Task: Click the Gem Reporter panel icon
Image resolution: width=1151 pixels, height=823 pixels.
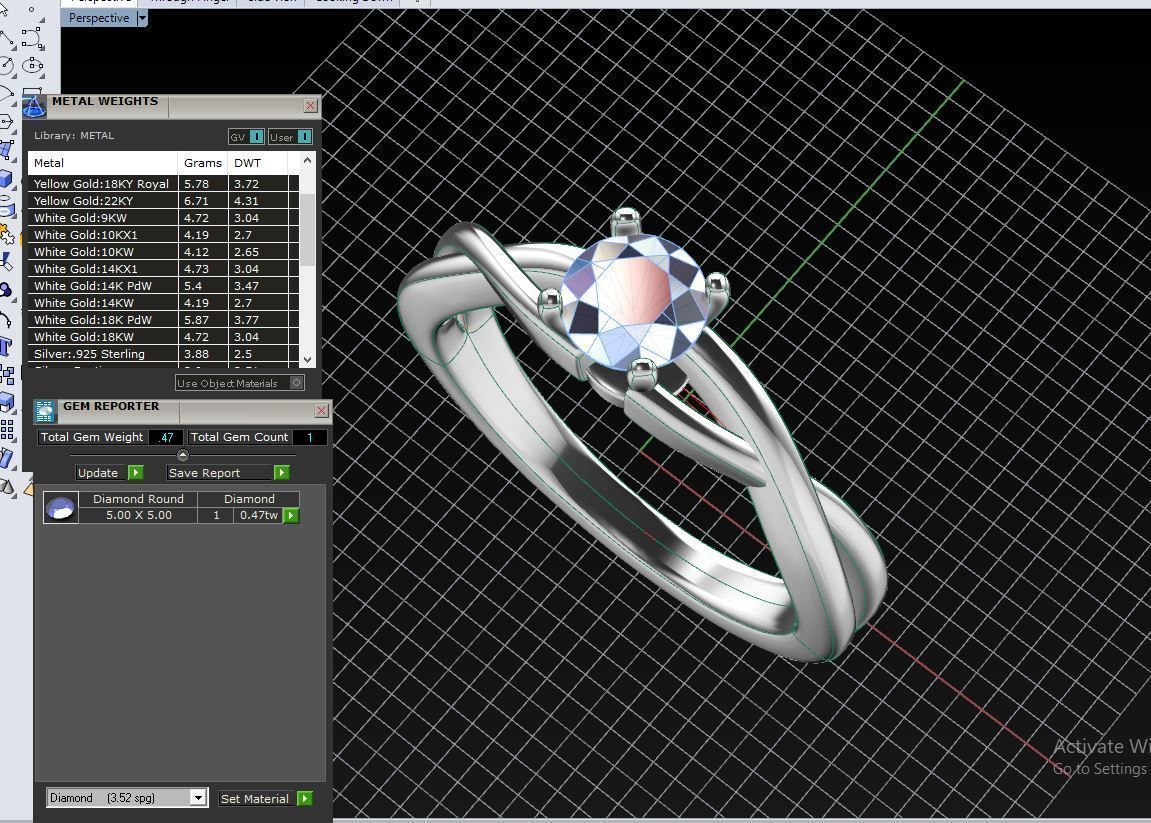Action: [x=46, y=411]
